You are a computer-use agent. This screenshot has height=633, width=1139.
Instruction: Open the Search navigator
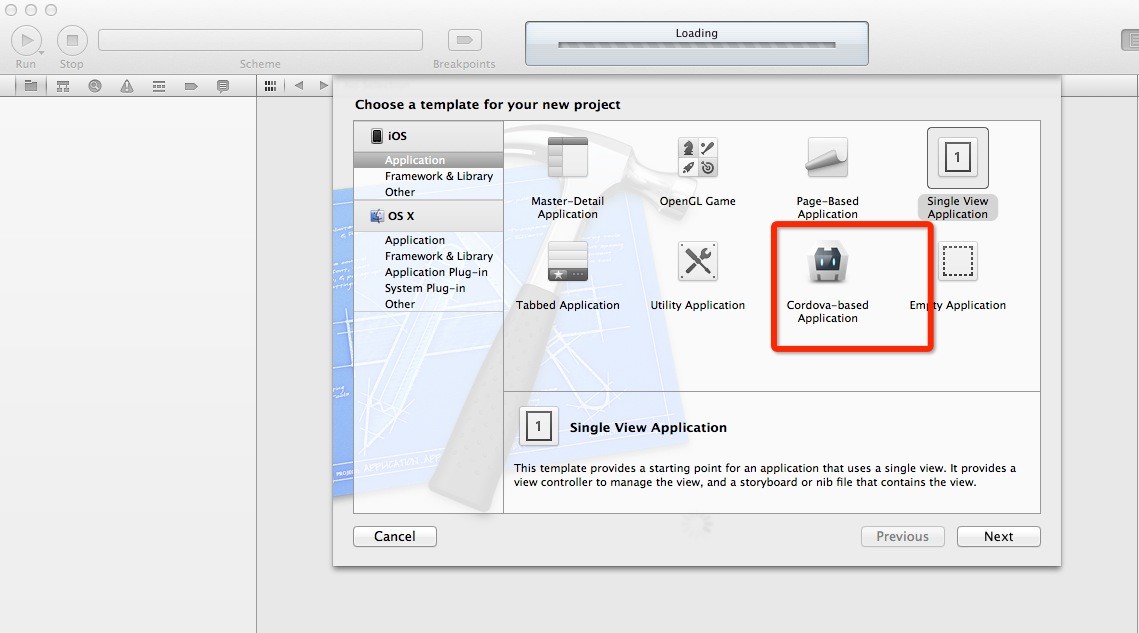coord(95,86)
